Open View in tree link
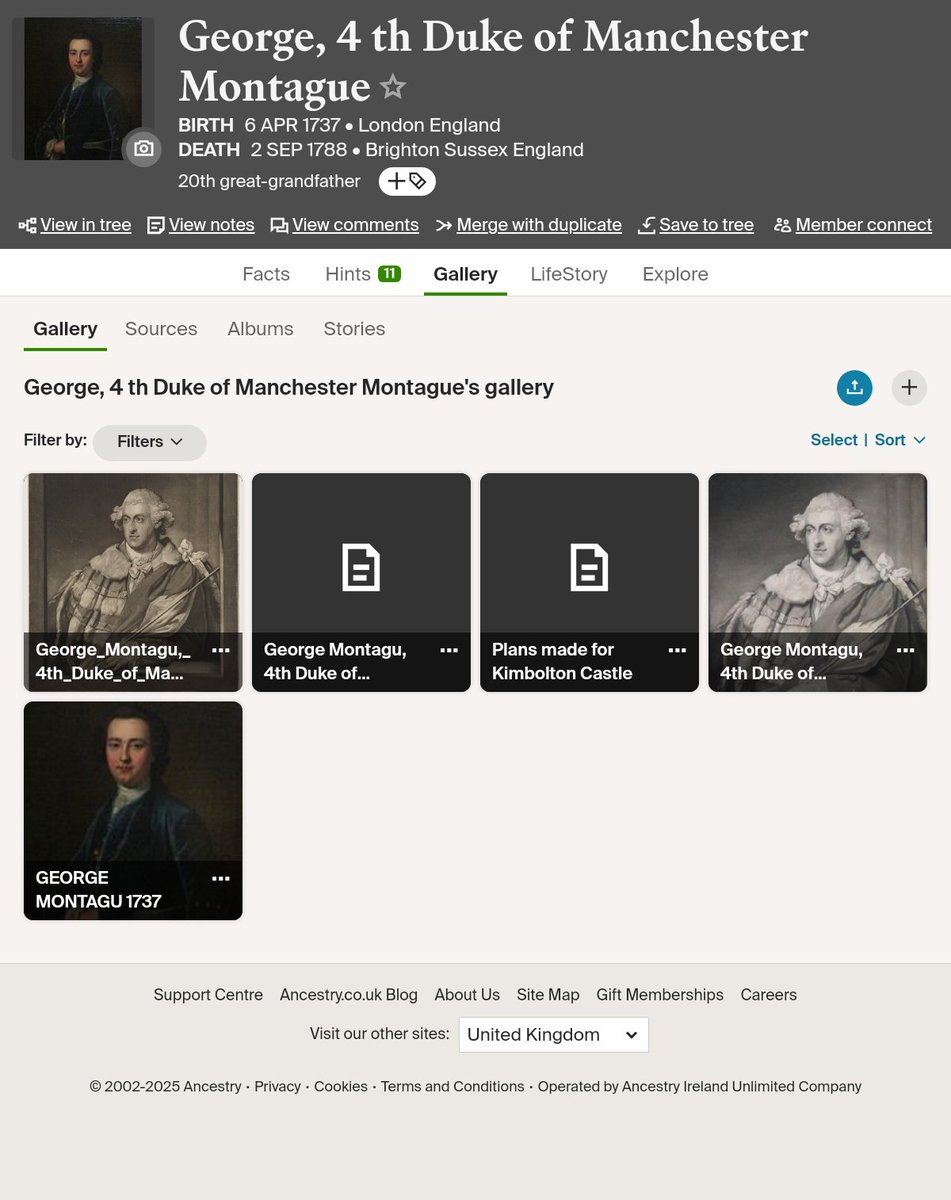This screenshot has width=951, height=1200. [75, 225]
